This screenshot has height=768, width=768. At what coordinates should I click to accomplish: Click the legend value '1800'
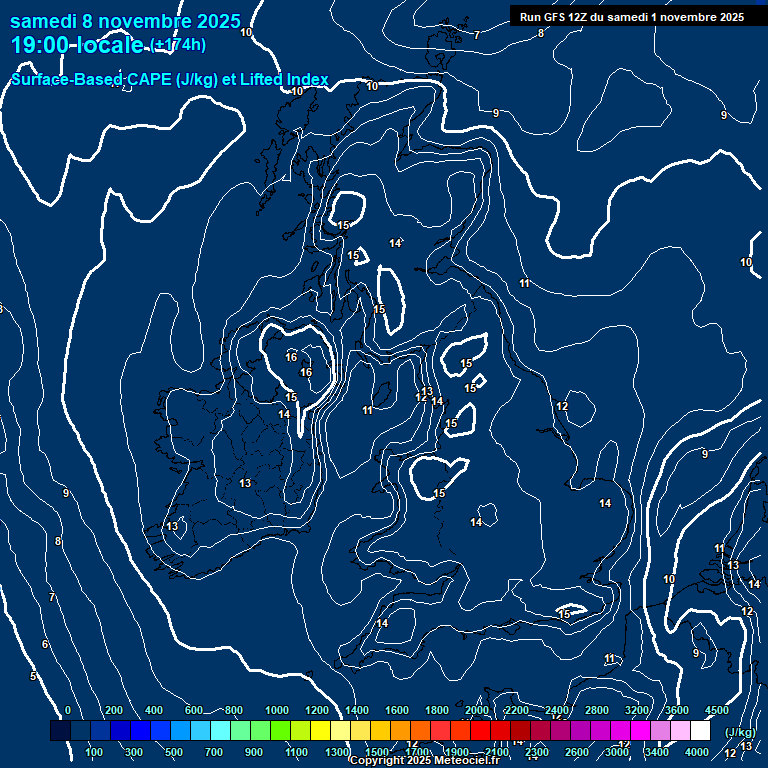437,710
